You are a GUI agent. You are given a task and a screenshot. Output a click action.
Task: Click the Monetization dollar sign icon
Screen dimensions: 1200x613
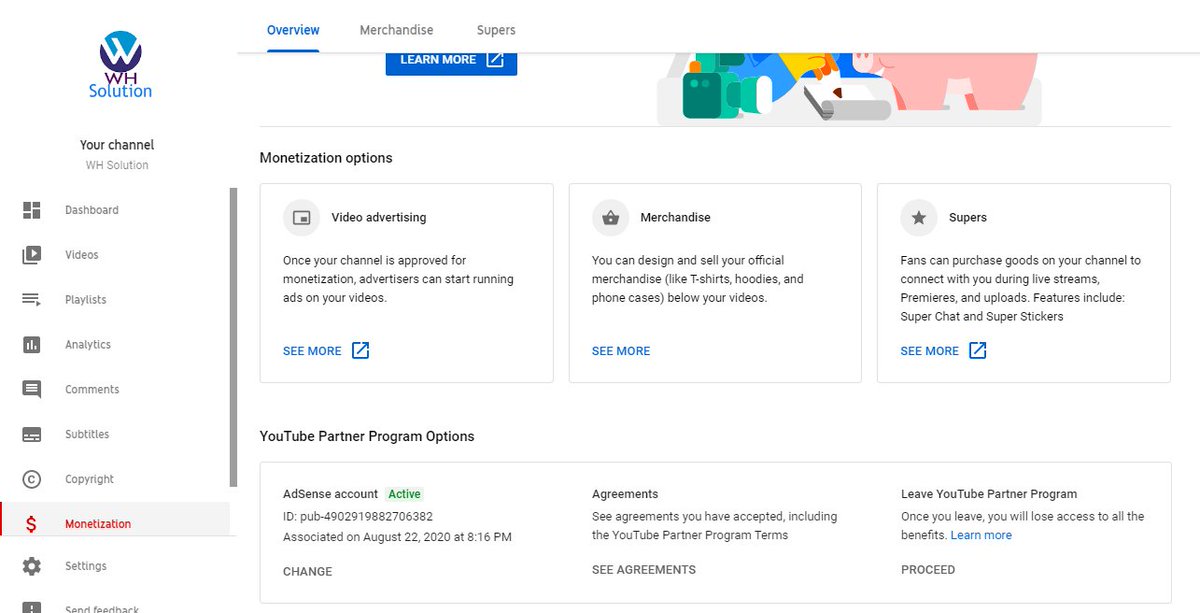click(32, 524)
